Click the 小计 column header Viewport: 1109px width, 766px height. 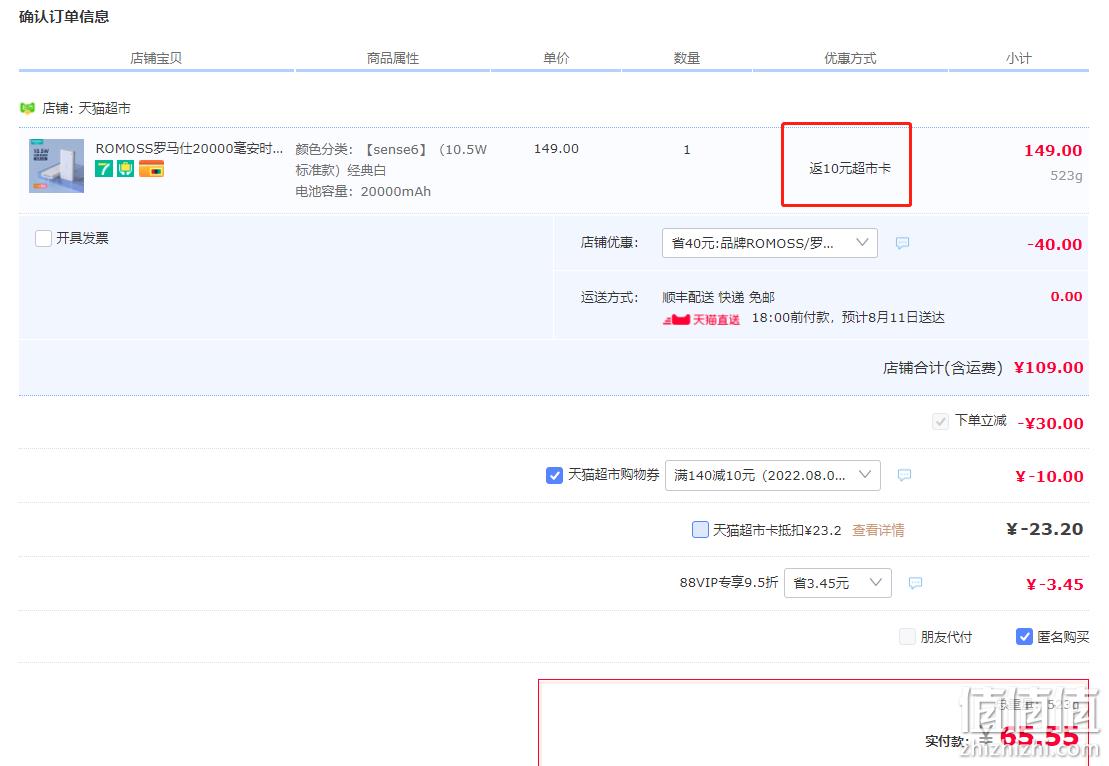tap(1018, 58)
